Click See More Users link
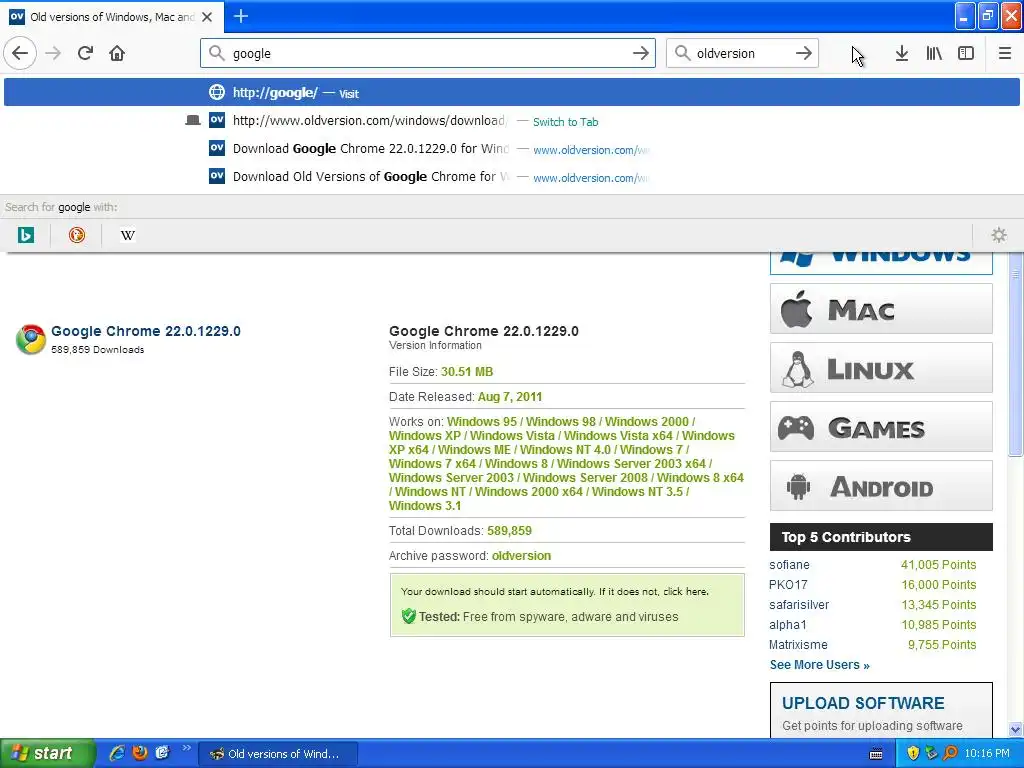1024x768 pixels. [820, 665]
